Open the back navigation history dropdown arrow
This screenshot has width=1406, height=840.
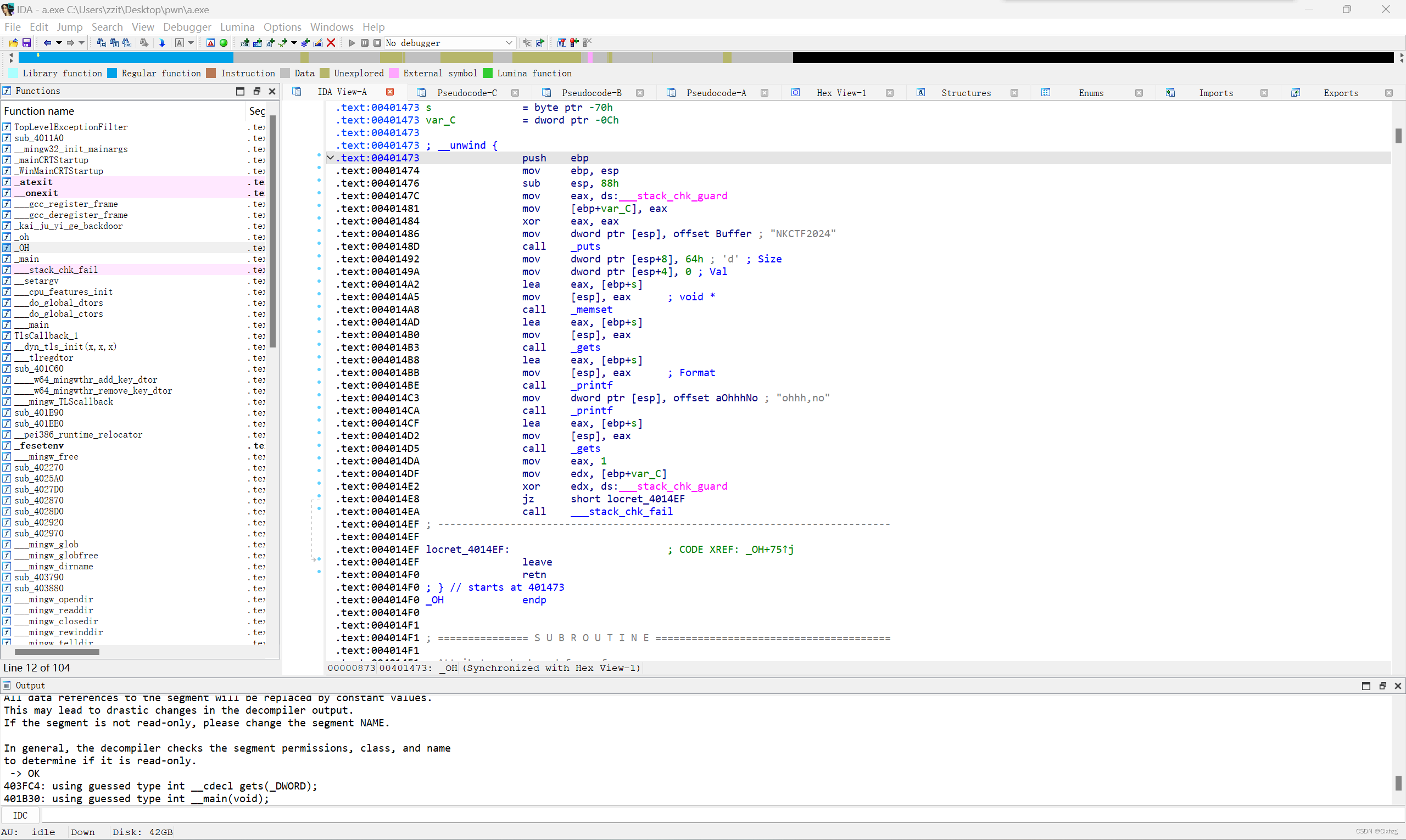(59, 42)
